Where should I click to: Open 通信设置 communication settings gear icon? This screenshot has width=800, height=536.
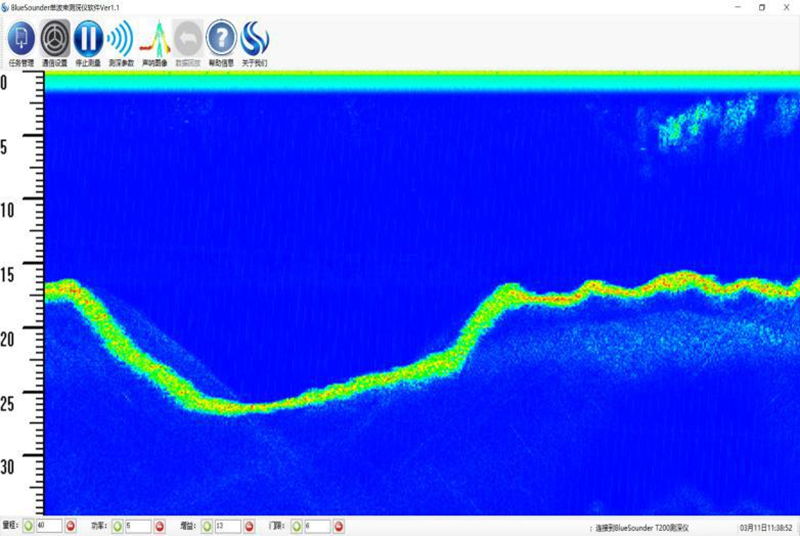[55, 39]
